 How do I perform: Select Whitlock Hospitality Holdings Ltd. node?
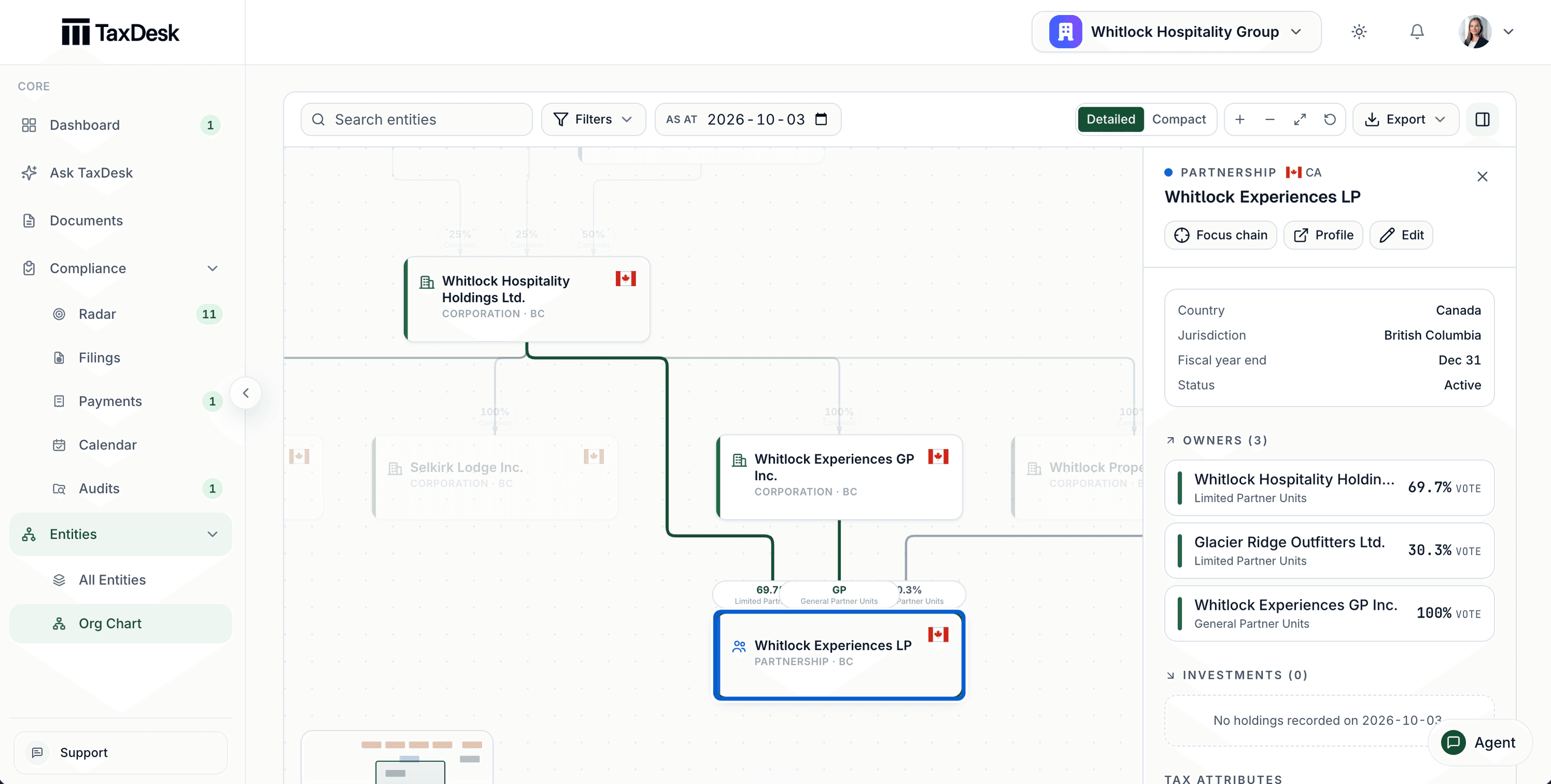coord(527,299)
